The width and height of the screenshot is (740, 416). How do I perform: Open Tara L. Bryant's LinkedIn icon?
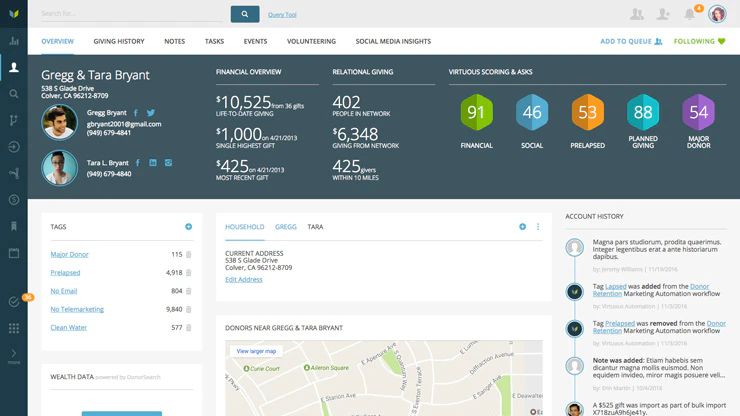(x=153, y=163)
